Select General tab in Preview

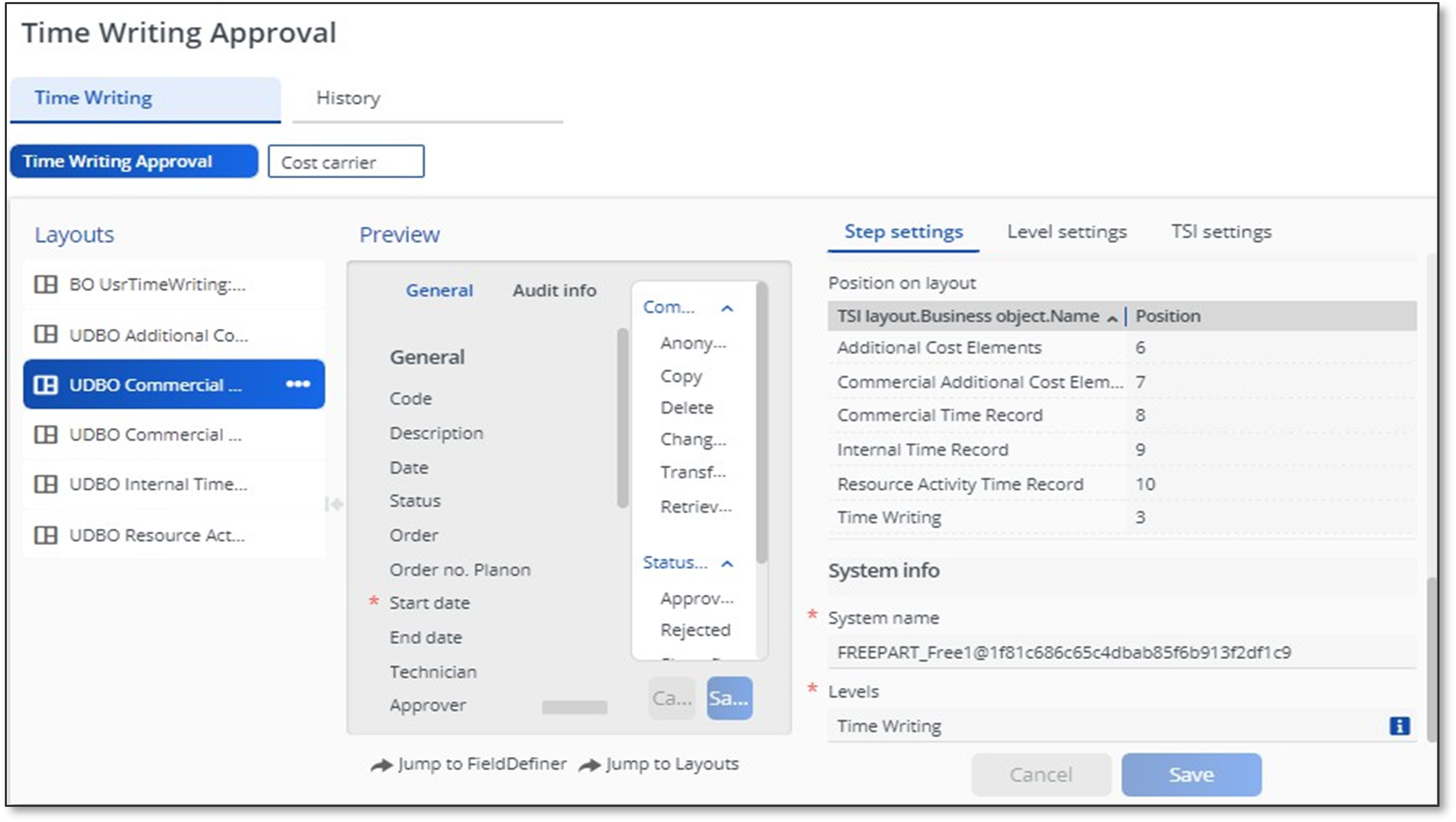439,290
